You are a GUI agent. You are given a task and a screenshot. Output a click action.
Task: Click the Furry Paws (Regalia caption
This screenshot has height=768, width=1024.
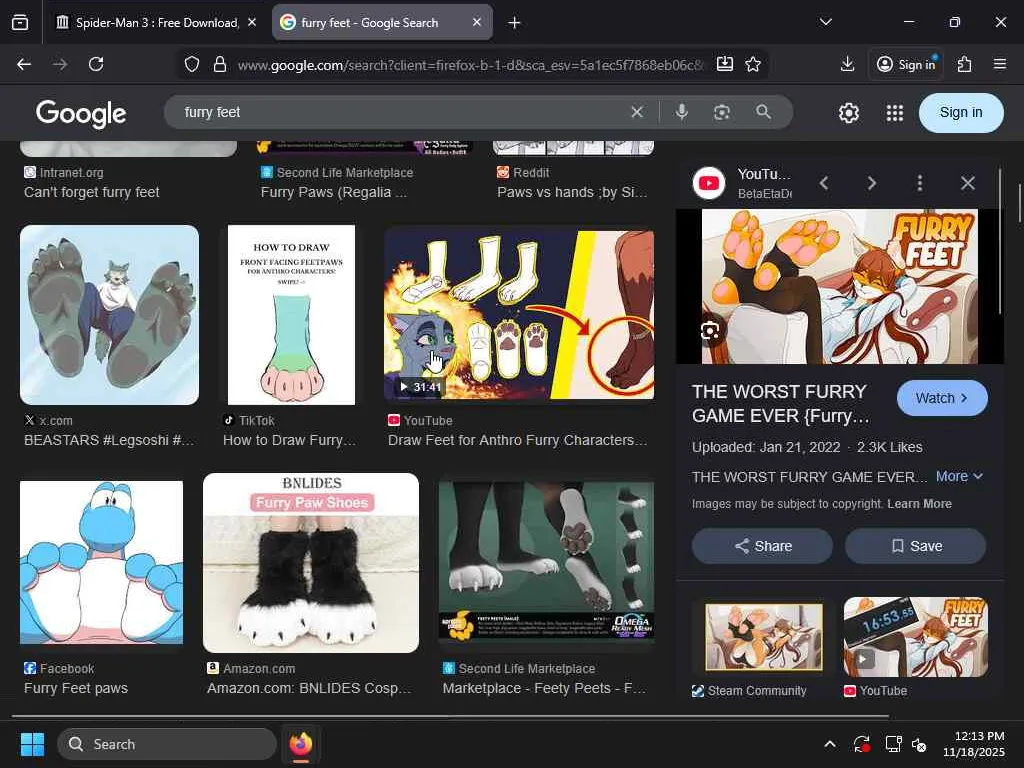coord(334,192)
